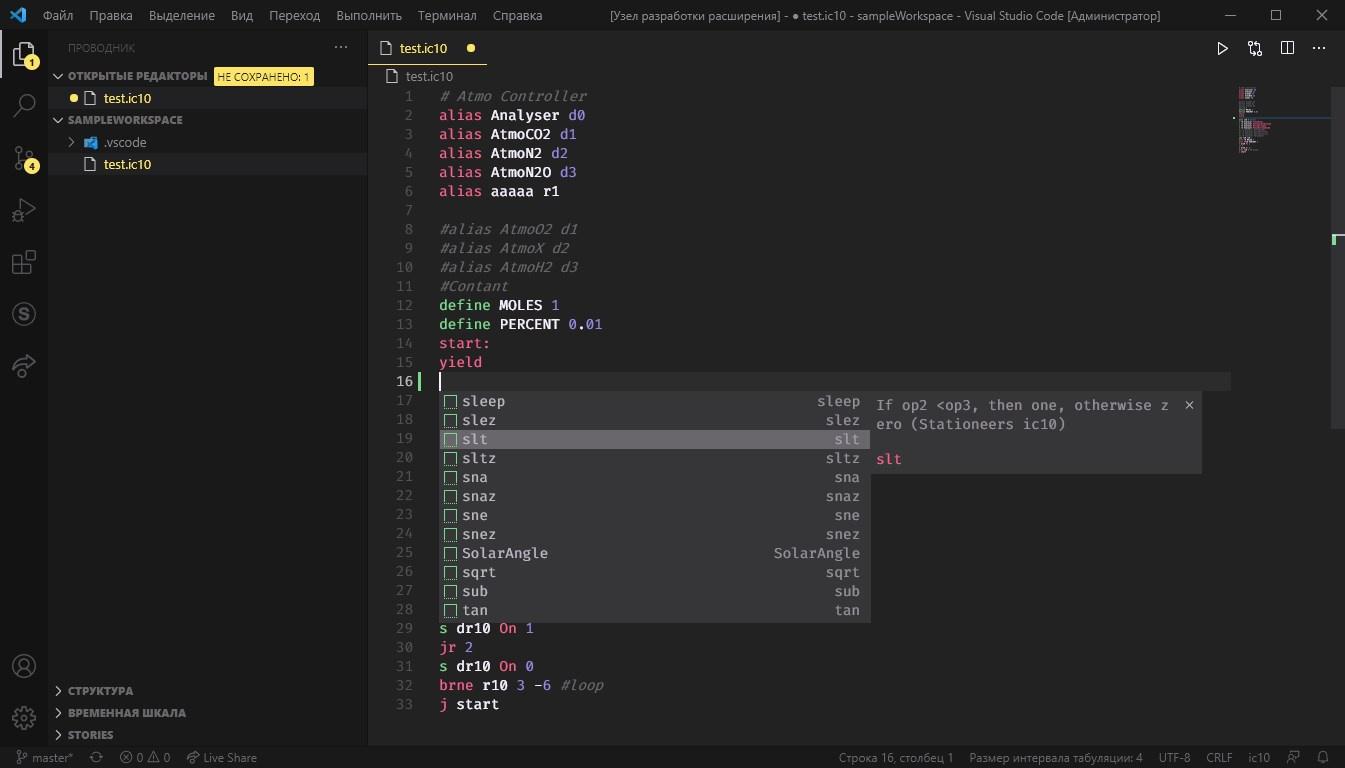Open the Stationeers S icon view

pyautogui.click(x=24, y=314)
